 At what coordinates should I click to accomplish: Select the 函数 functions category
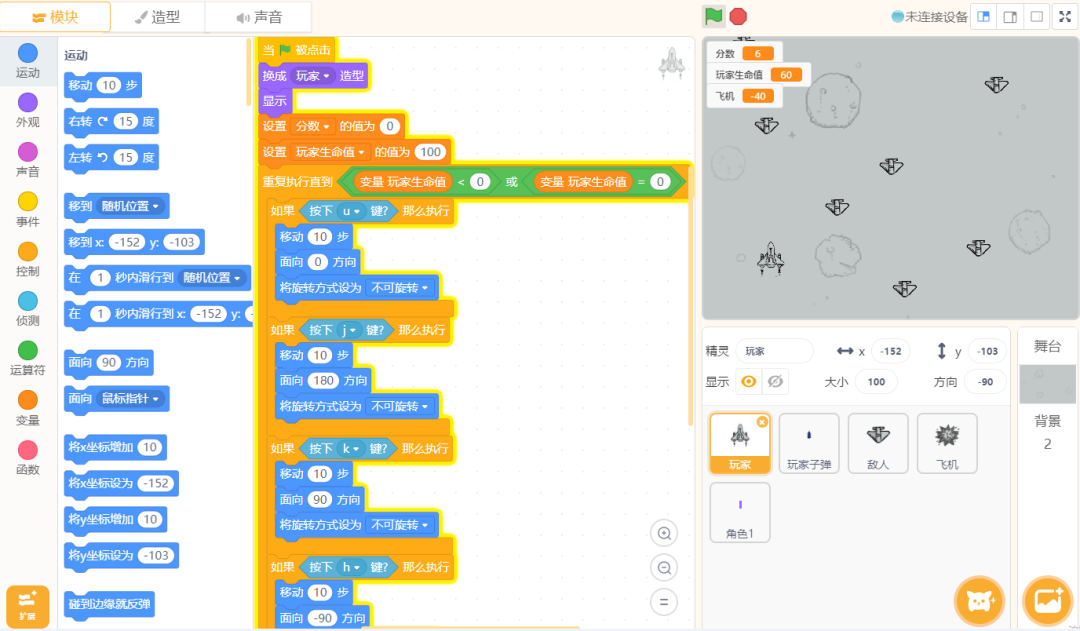(28, 458)
